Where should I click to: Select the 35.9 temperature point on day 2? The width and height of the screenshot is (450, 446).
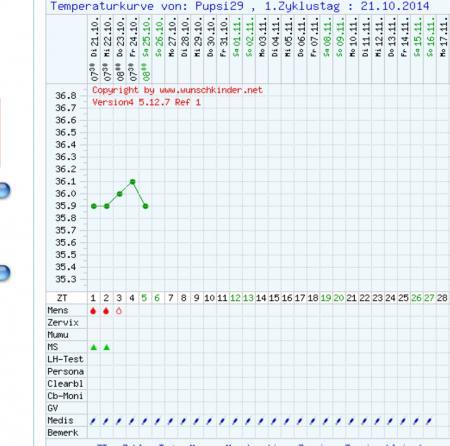click(107, 206)
